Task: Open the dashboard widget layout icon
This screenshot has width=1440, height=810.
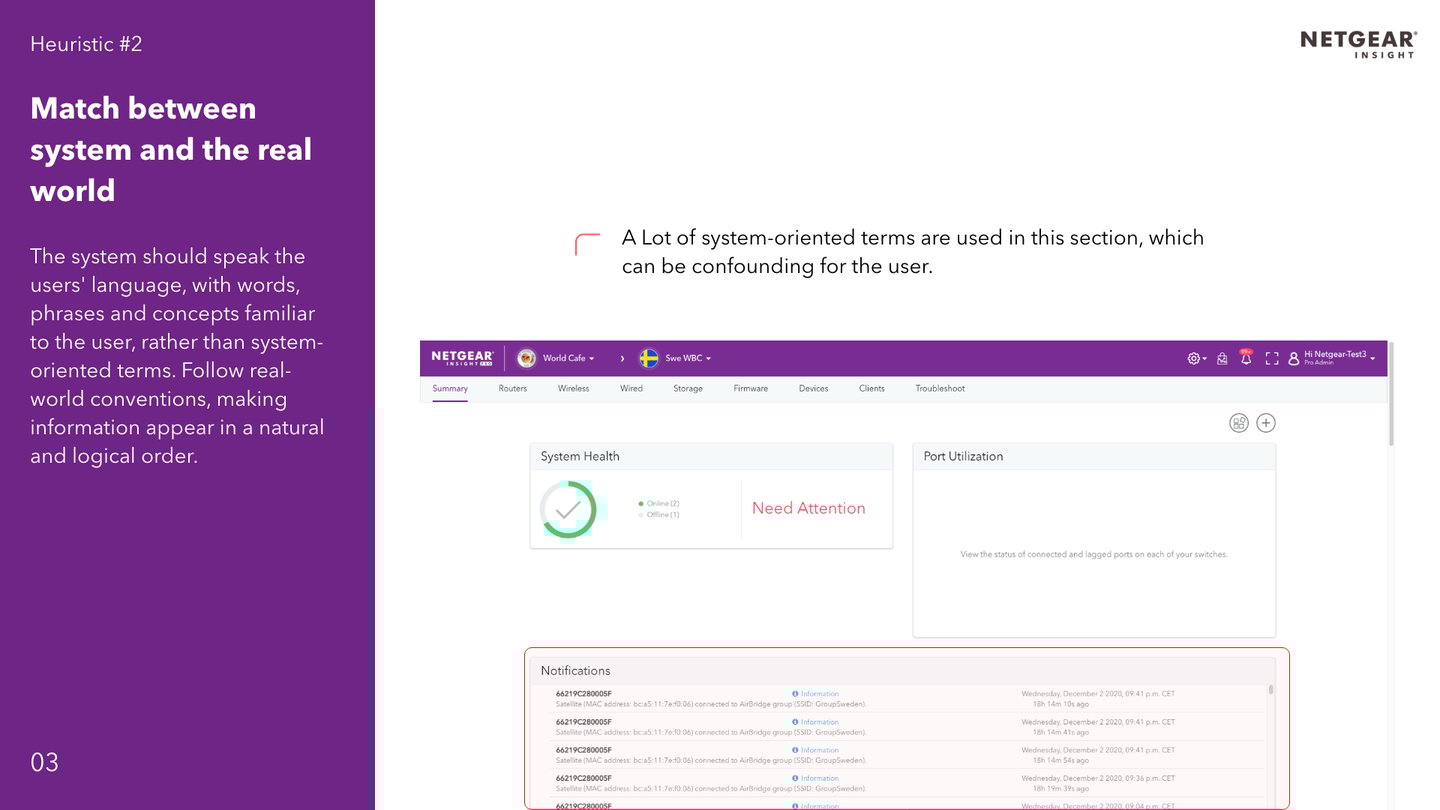Action: coord(1239,423)
